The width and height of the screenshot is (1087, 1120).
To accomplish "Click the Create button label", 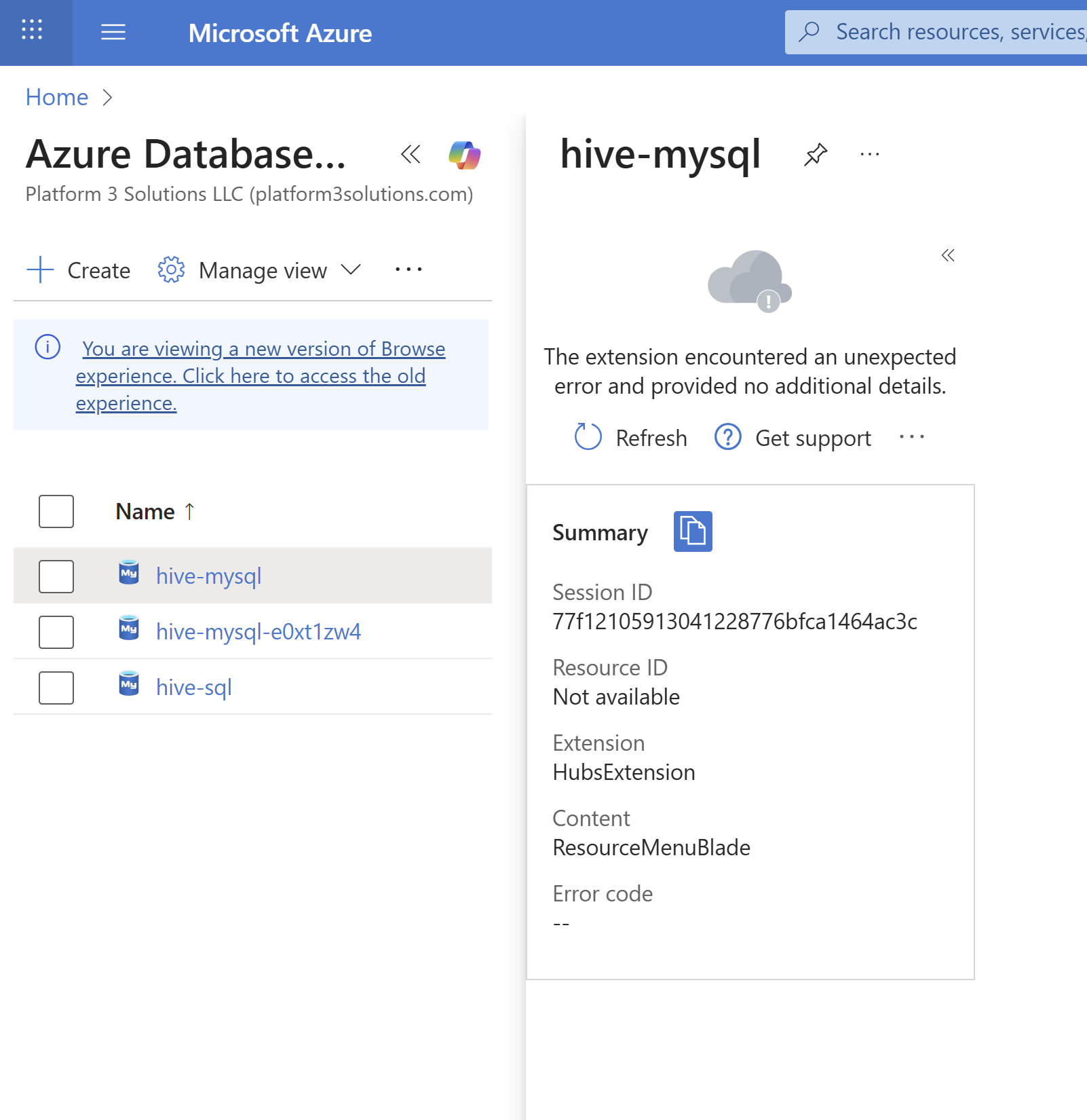I will [x=99, y=270].
